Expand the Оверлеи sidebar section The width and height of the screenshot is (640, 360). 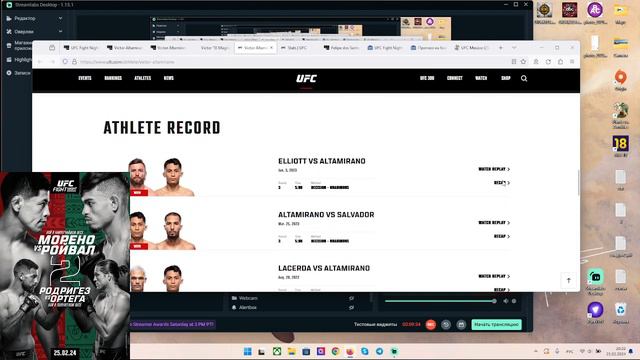(60, 31)
